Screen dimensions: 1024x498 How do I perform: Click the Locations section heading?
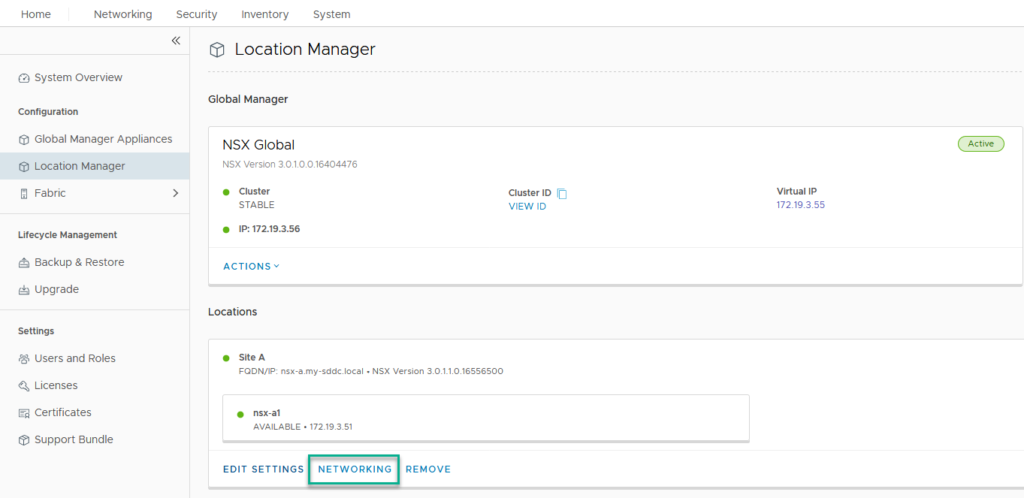232,312
